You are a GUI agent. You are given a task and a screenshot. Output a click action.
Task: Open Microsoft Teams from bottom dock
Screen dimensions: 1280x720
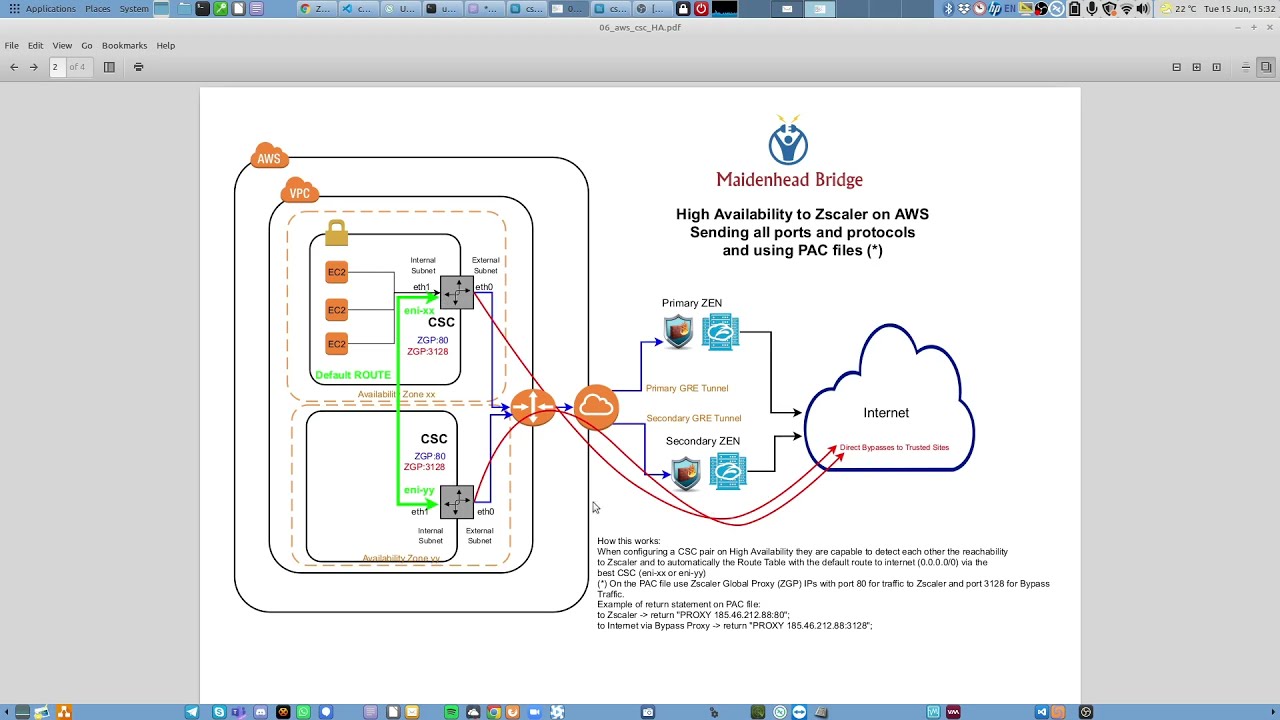point(238,712)
